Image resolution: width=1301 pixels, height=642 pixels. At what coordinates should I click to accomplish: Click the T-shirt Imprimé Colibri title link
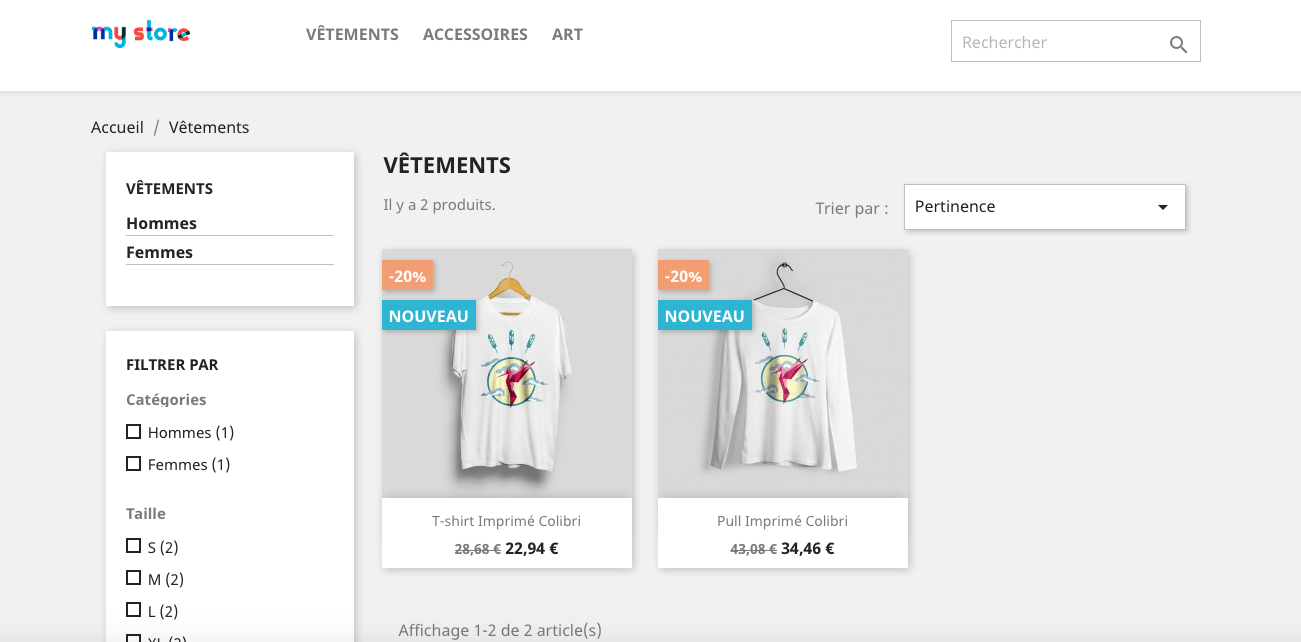(506, 521)
